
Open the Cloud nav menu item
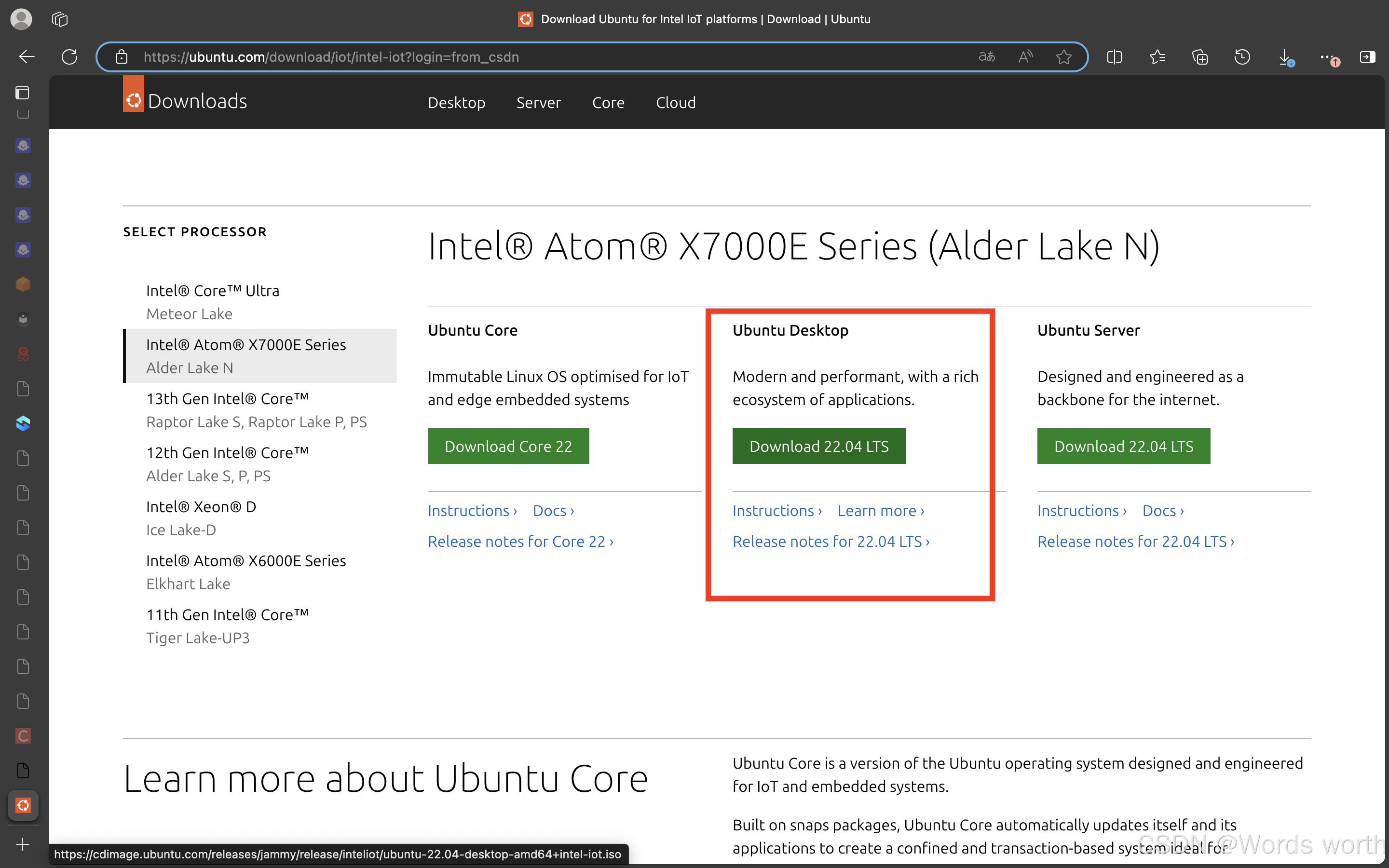(676, 102)
